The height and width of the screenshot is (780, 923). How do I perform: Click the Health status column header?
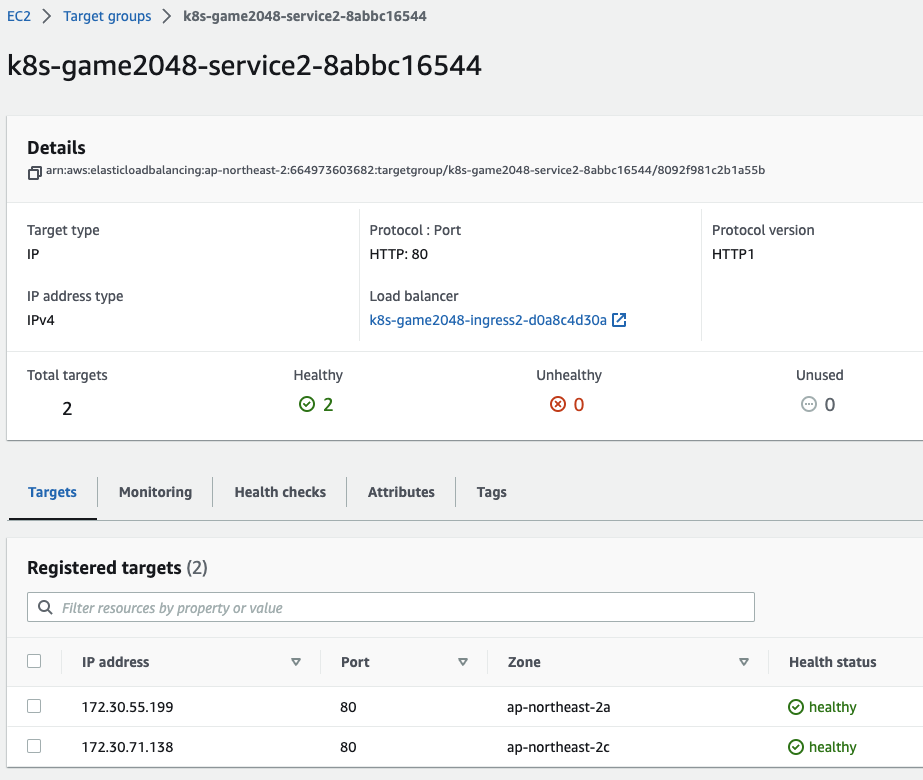click(832, 662)
